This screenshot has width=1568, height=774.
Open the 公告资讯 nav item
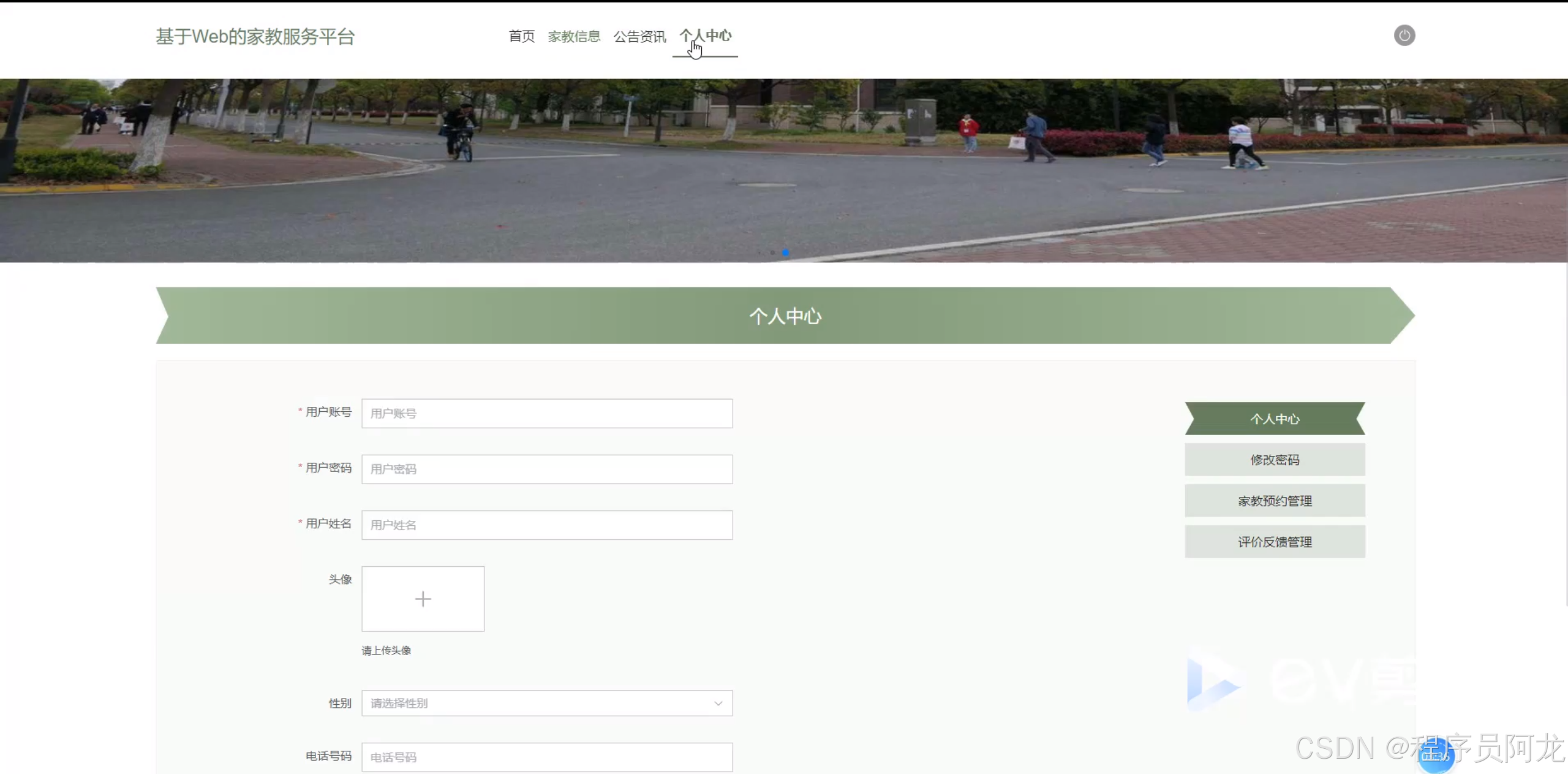(640, 36)
